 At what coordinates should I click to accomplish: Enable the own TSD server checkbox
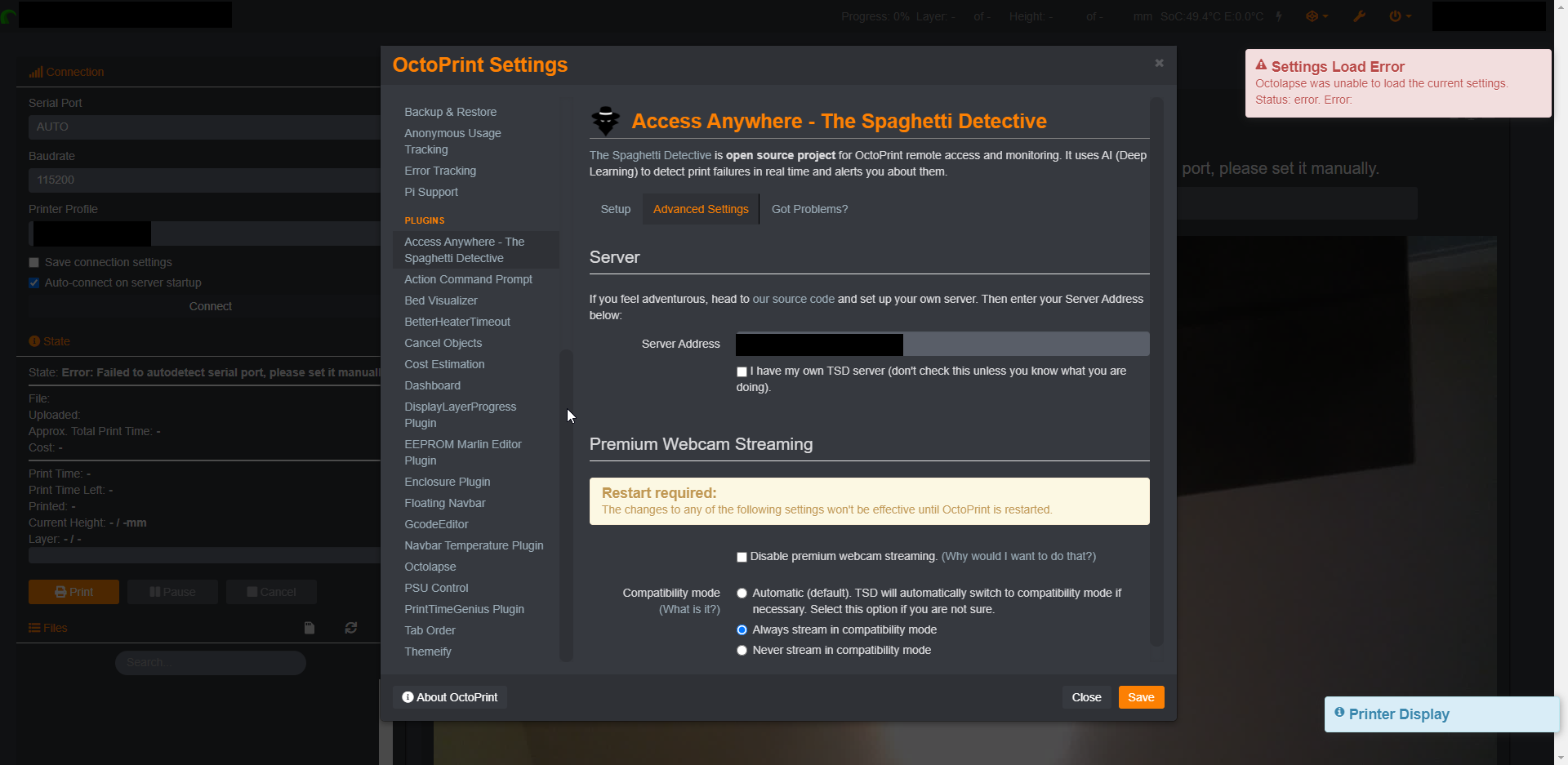(x=742, y=371)
